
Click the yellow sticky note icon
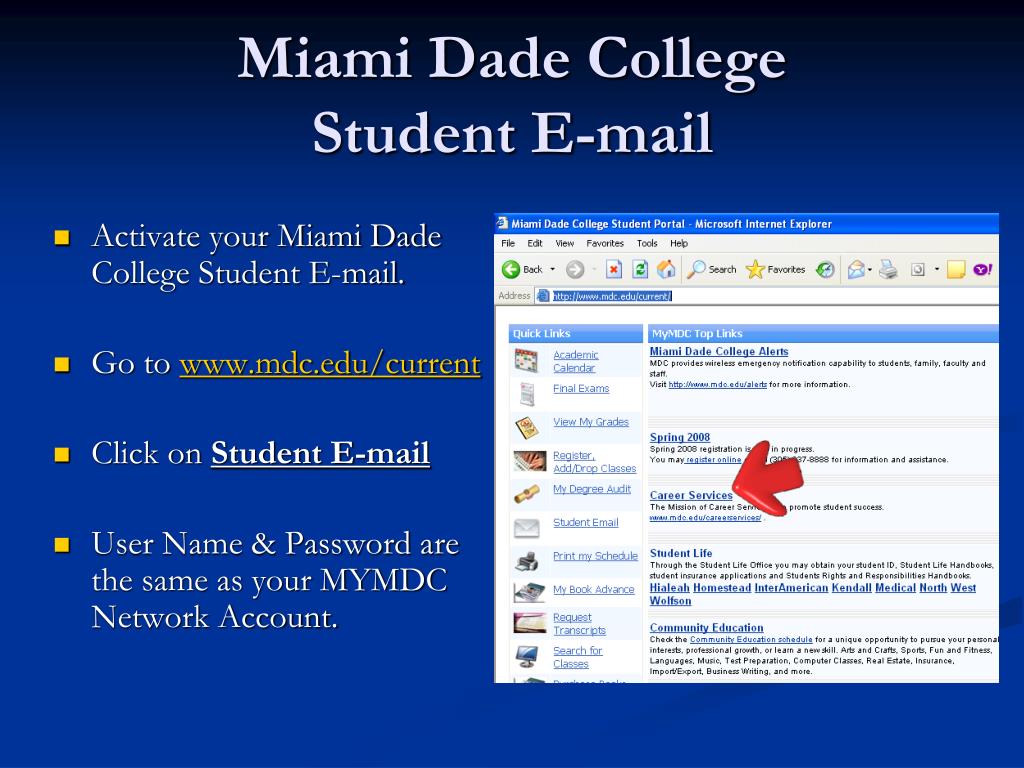pos(955,269)
